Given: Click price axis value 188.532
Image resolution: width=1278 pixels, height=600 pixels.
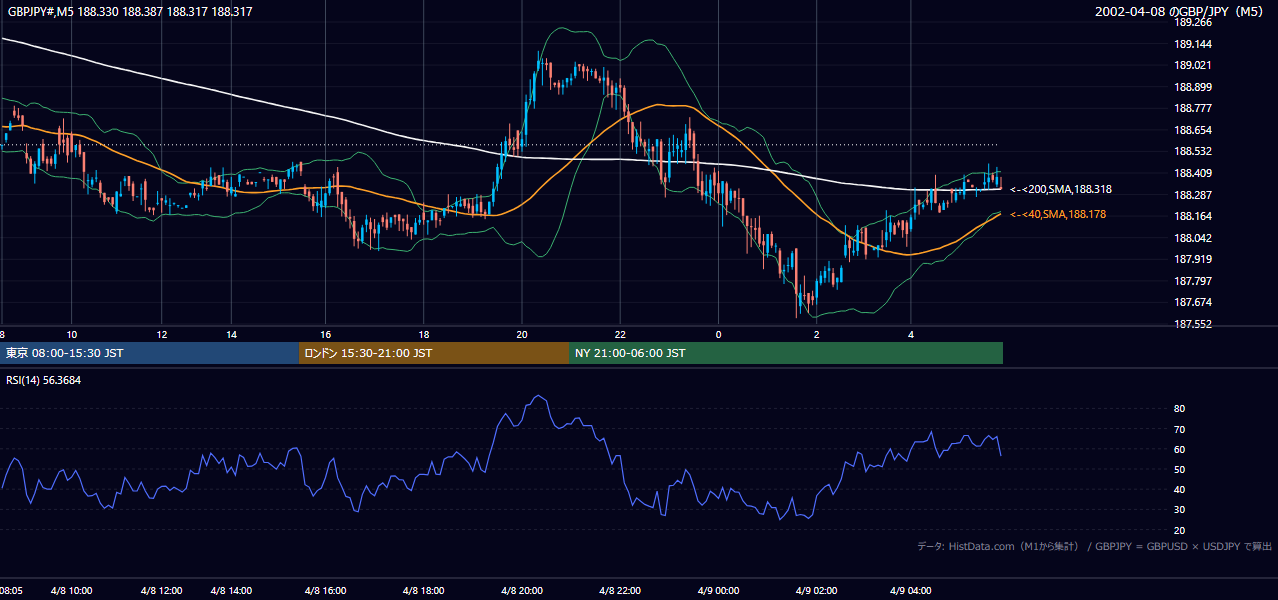Looking at the screenshot, I should click(1193, 151).
